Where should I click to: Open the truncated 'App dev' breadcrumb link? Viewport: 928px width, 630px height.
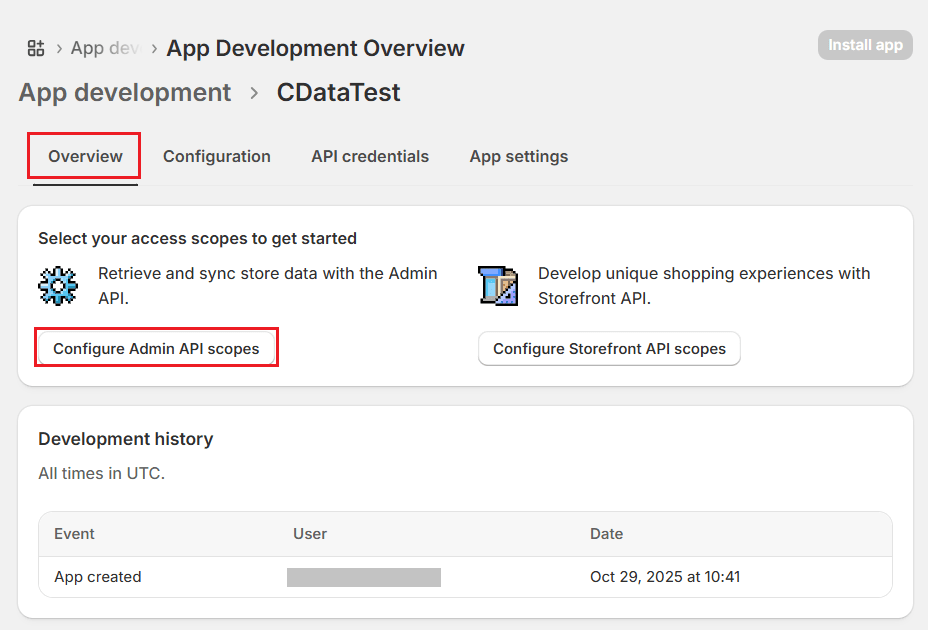click(x=105, y=48)
